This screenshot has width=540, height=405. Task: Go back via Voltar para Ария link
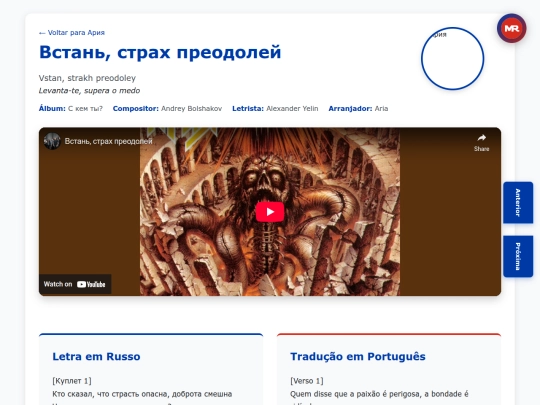pyautogui.click(x=72, y=33)
